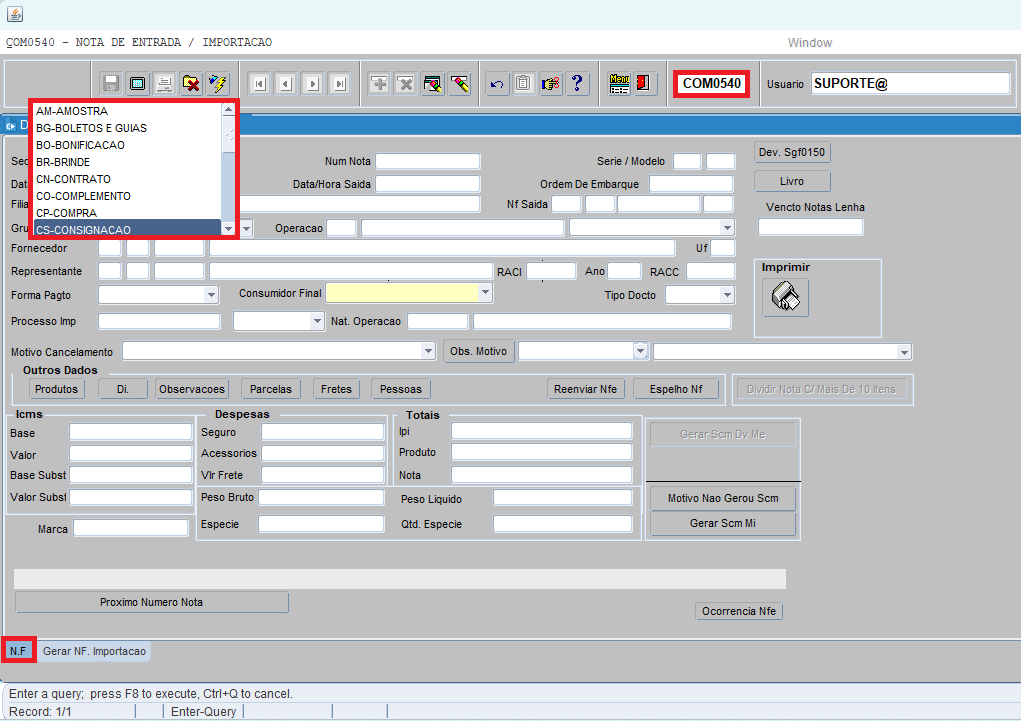Click the Gerar Scm Mi button
The width and height of the screenshot is (1021, 721).
point(723,523)
